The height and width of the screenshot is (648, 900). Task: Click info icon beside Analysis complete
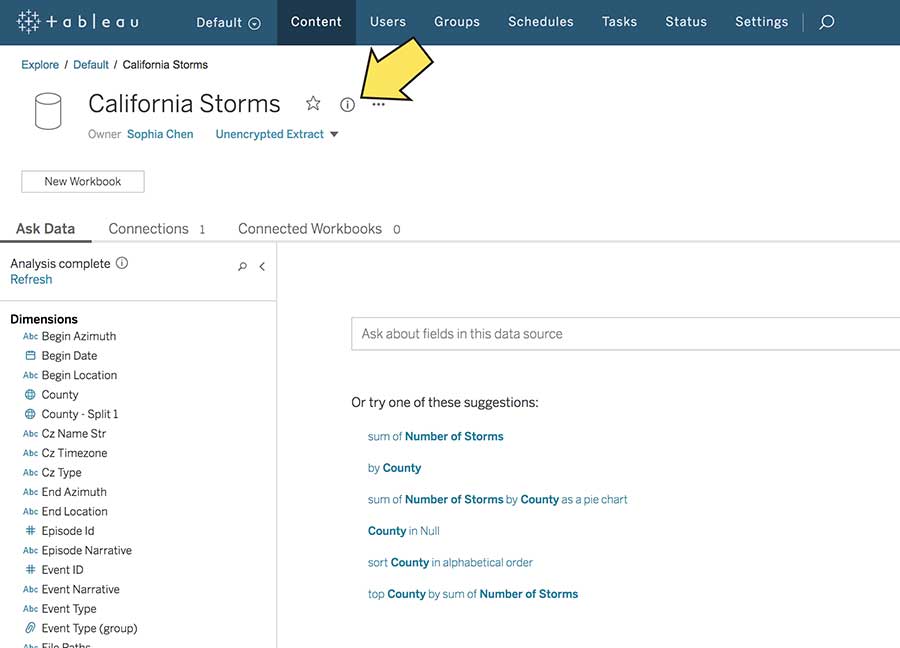pyautogui.click(x=122, y=263)
